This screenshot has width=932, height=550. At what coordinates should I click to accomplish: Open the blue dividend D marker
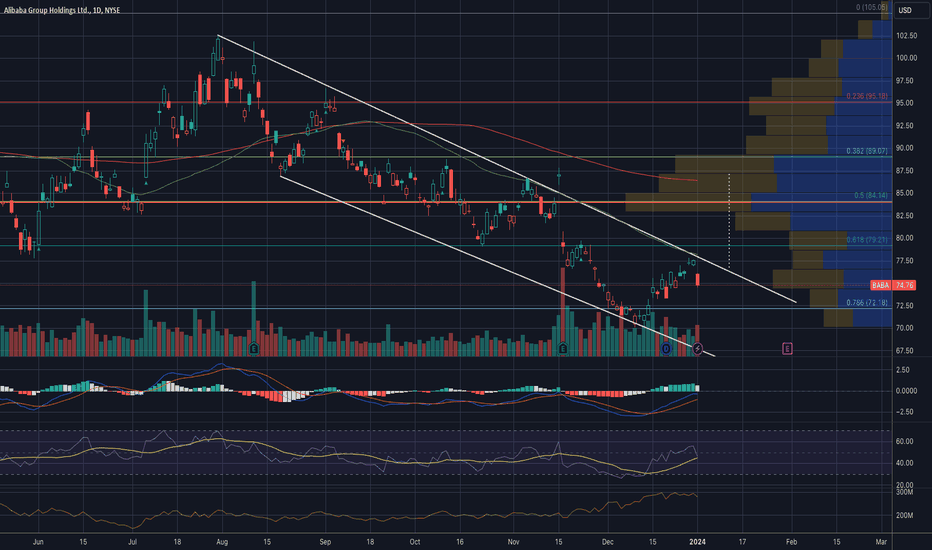(666, 349)
